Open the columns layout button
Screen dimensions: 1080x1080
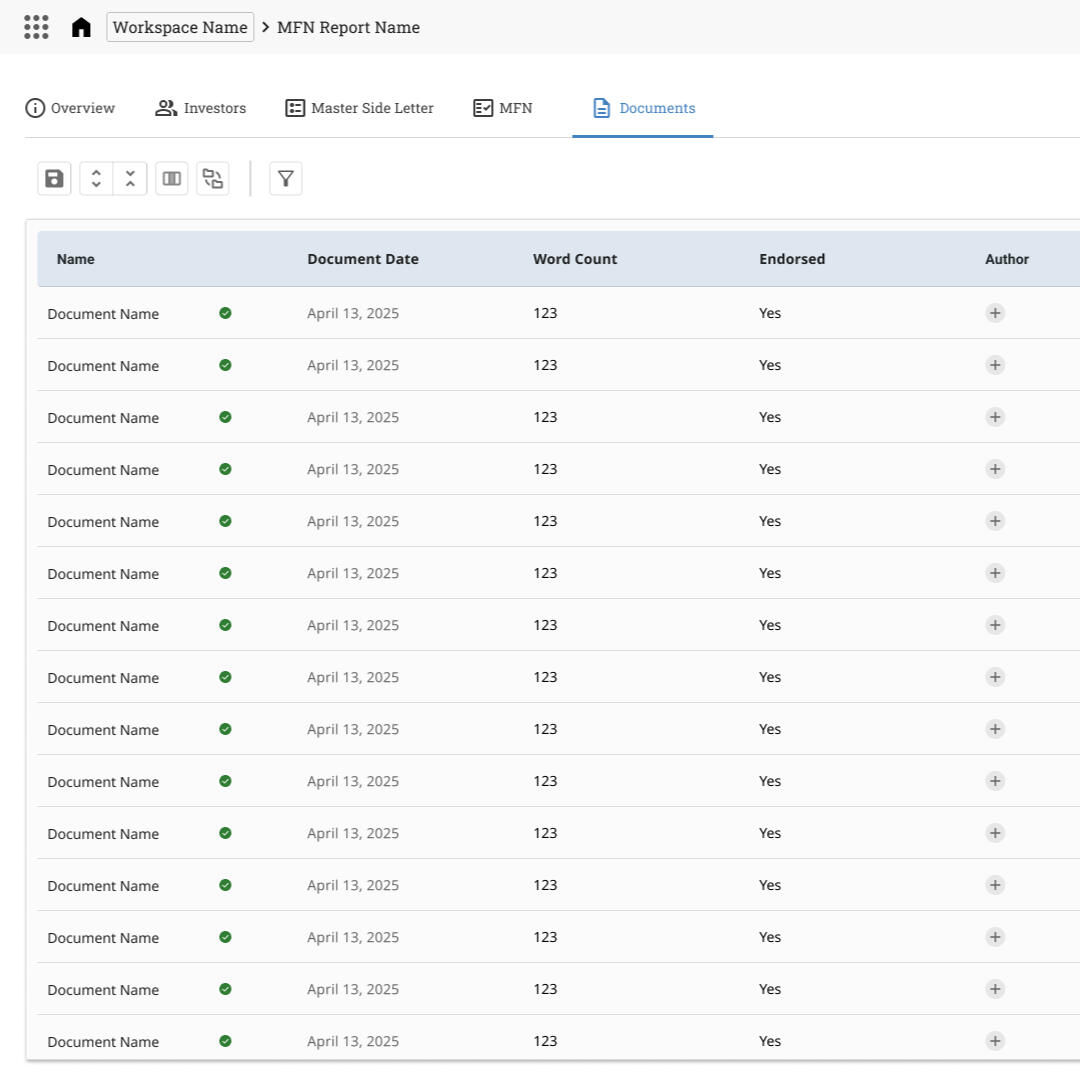coord(172,179)
